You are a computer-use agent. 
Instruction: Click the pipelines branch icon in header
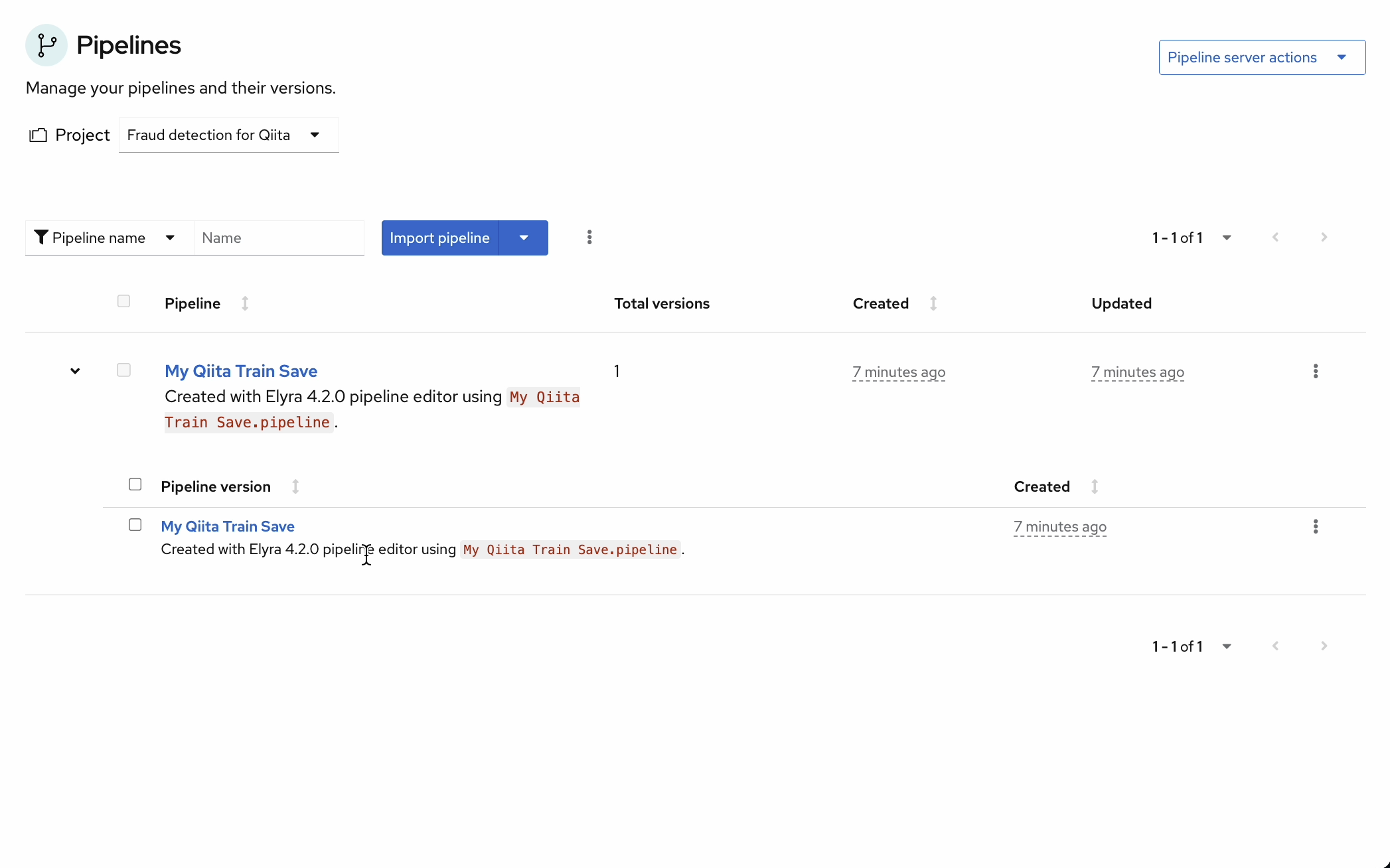click(46, 45)
